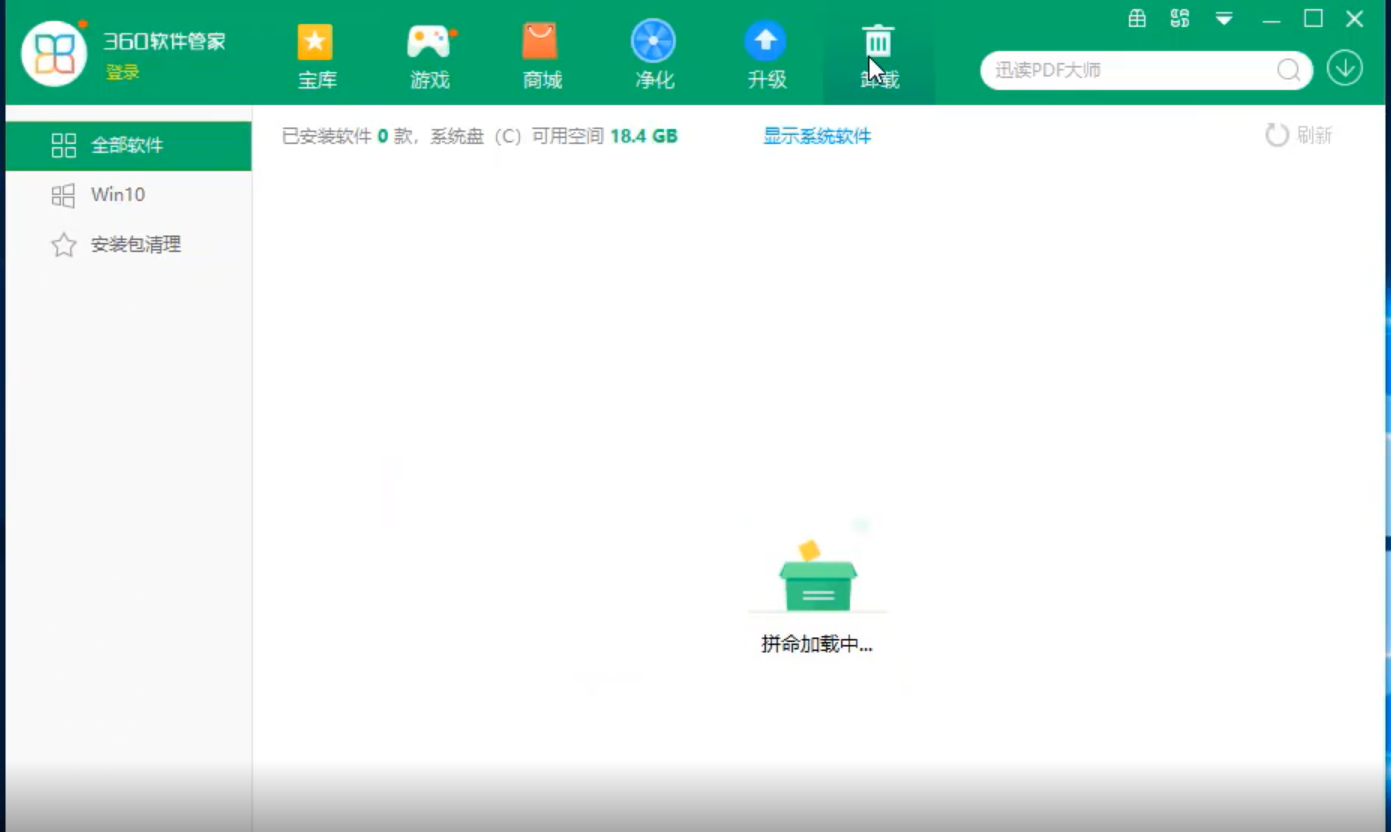Show system software via 显示系统软件 link
The height and width of the screenshot is (832, 1391).
(816, 136)
